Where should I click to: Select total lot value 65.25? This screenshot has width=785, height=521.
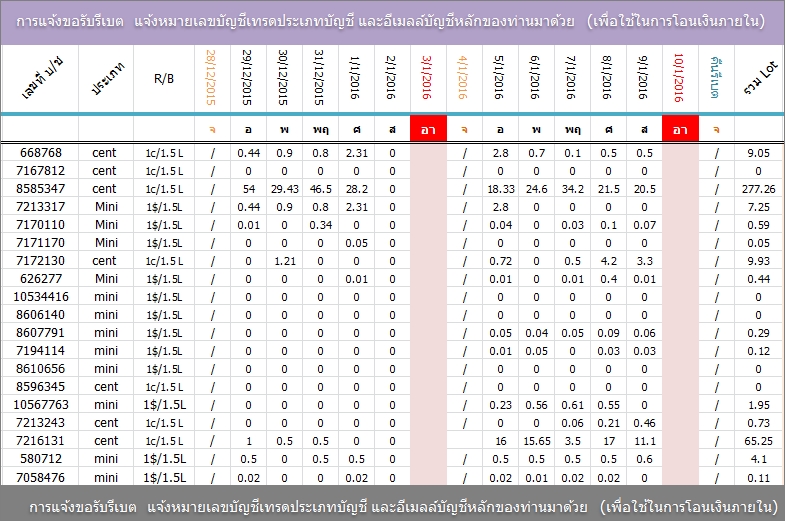(758, 441)
